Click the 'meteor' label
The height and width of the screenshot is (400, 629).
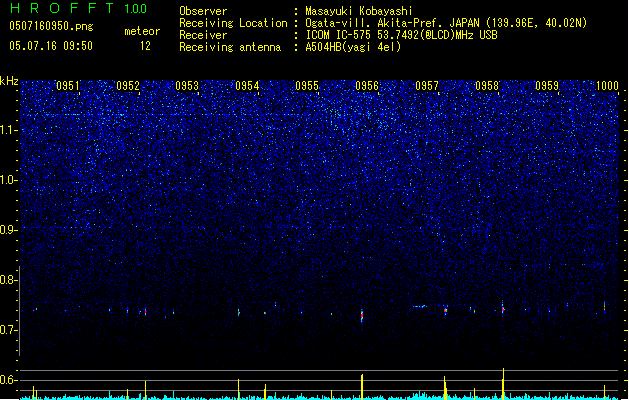(142, 31)
